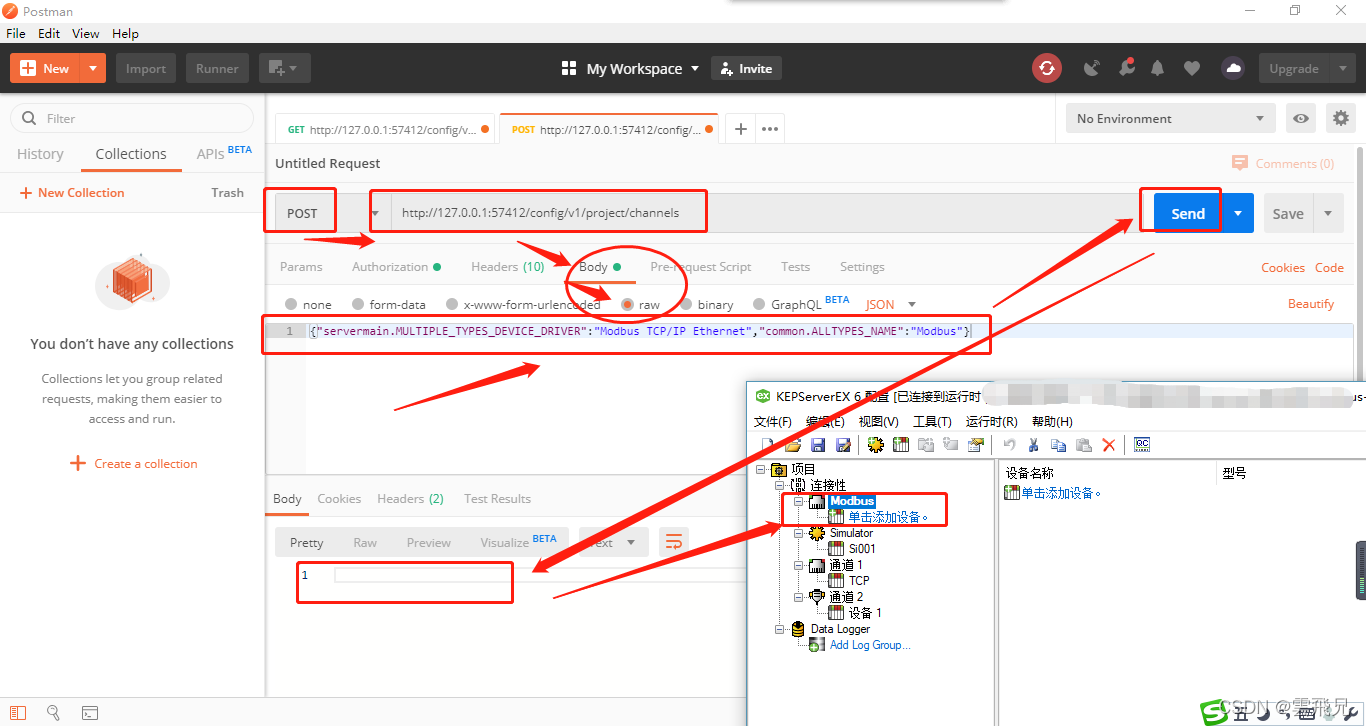Open the Authorization request tab
The height and width of the screenshot is (726, 1366).
tap(396, 267)
